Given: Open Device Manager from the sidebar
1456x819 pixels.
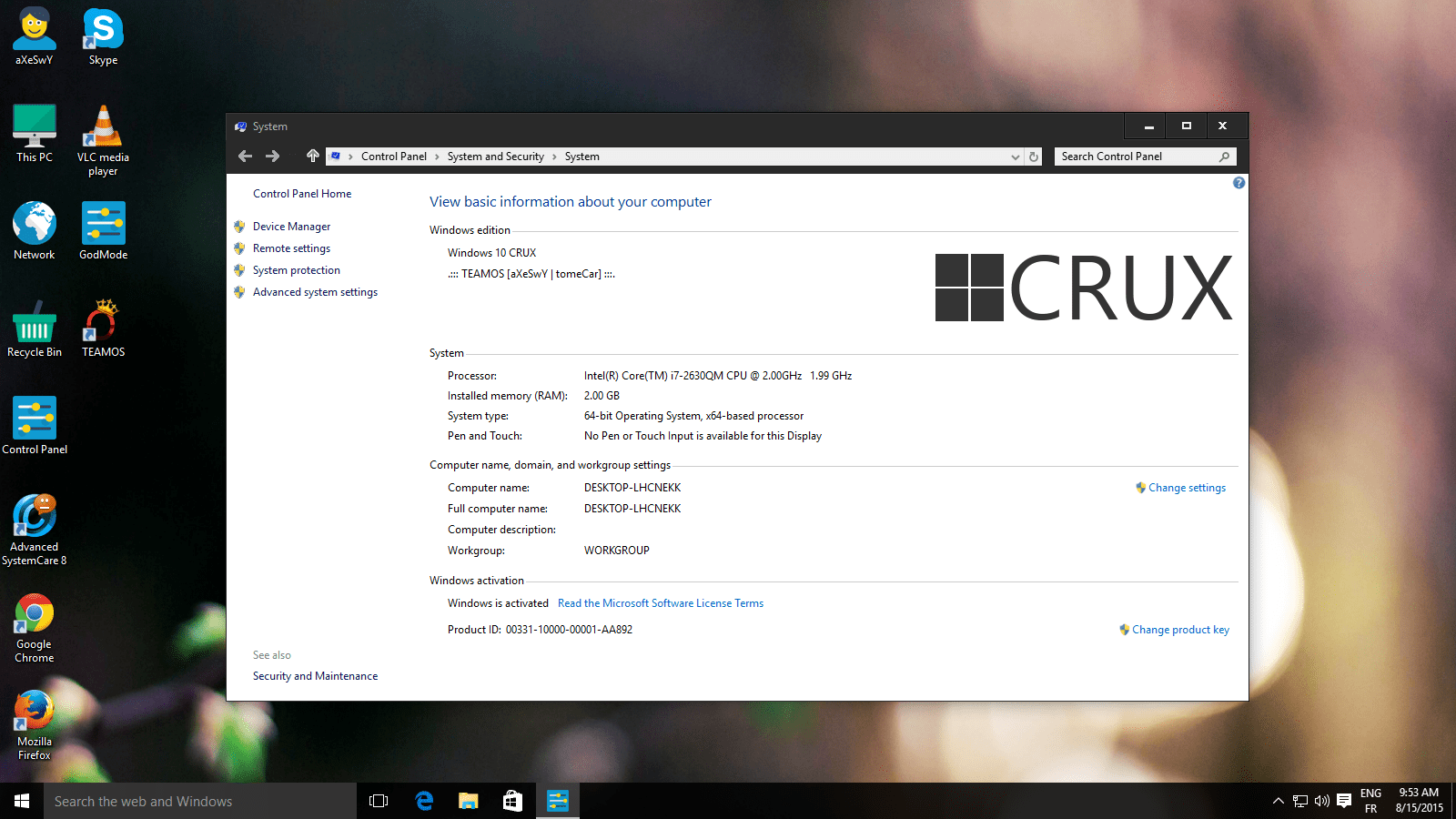Looking at the screenshot, I should coord(291,227).
